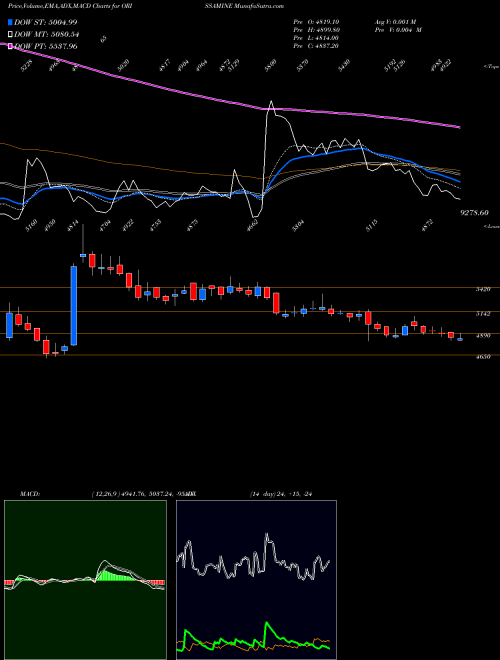This screenshot has width=500, height=660.
Task: Click the 5142 price level label
Action: [x=483, y=314]
